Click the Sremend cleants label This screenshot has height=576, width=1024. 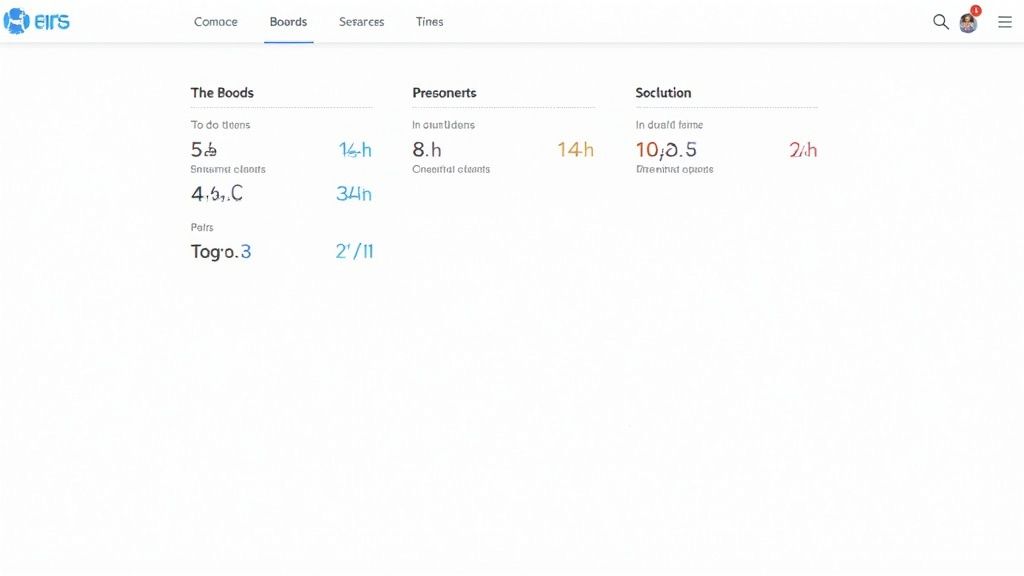click(228, 169)
